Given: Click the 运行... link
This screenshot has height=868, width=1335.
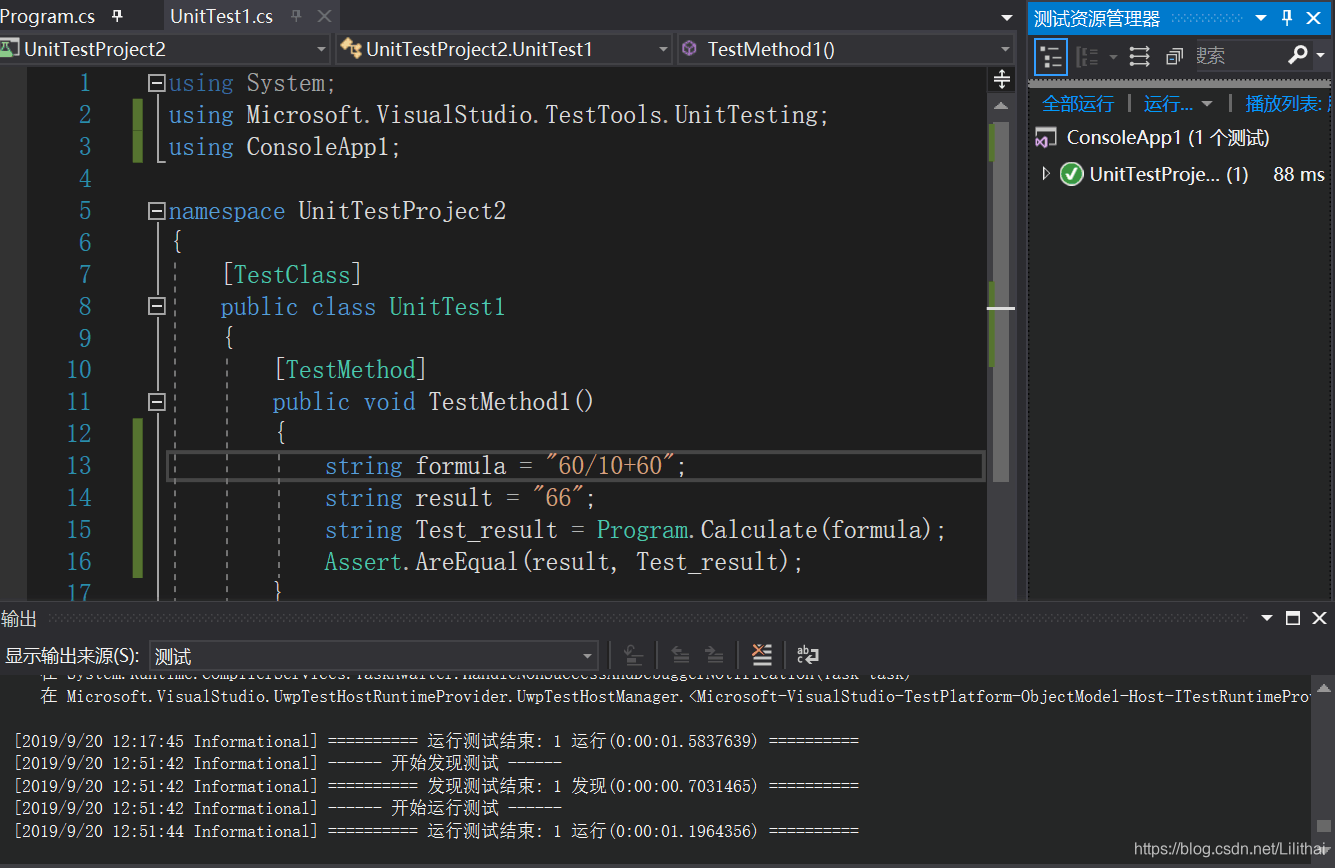Looking at the screenshot, I should (1168, 104).
